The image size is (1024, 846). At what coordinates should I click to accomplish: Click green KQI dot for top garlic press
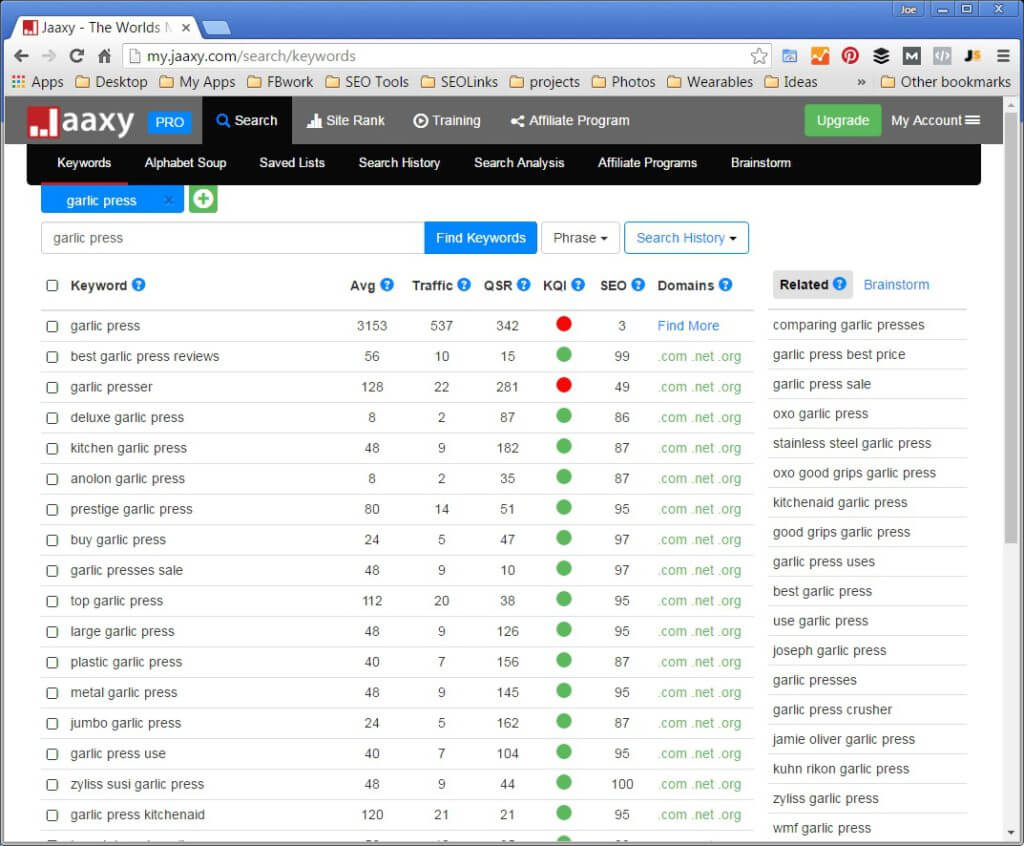point(564,599)
